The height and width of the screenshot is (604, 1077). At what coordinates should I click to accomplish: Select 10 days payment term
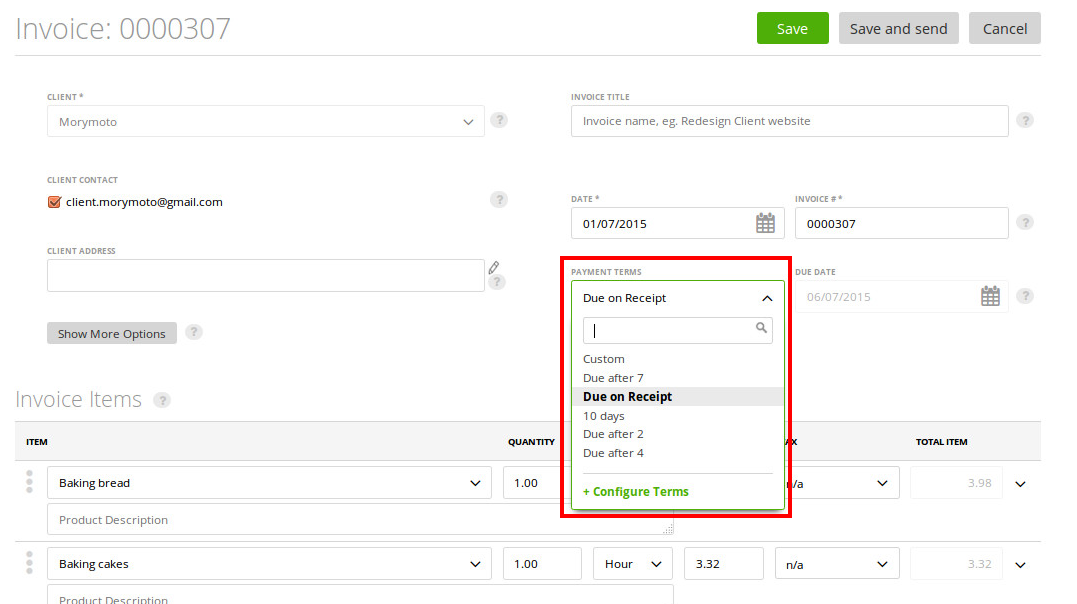(677, 416)
